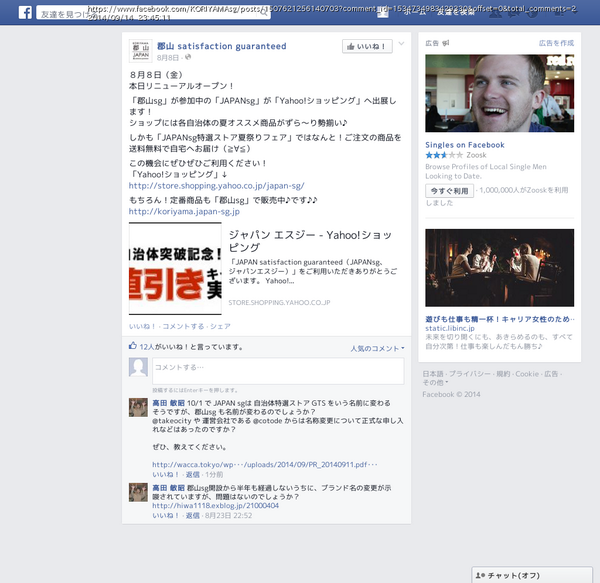The image size is (600, 583).
Task: Open the static.libinc.jp ad link
Action: (450, 328)
